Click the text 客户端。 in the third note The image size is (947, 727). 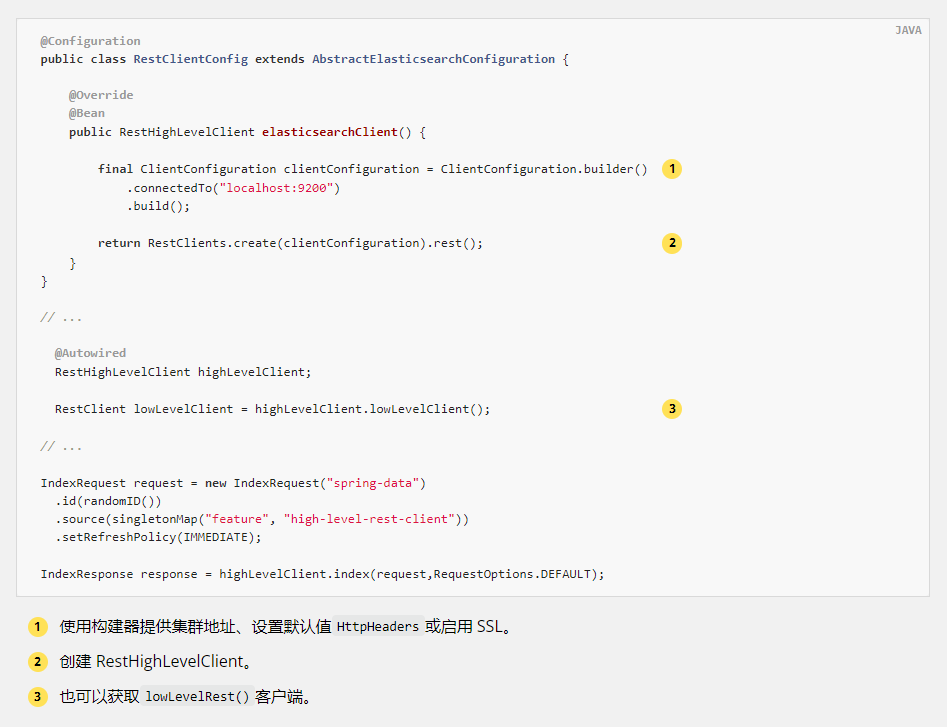pyautogui.click(x=284, y=697)
